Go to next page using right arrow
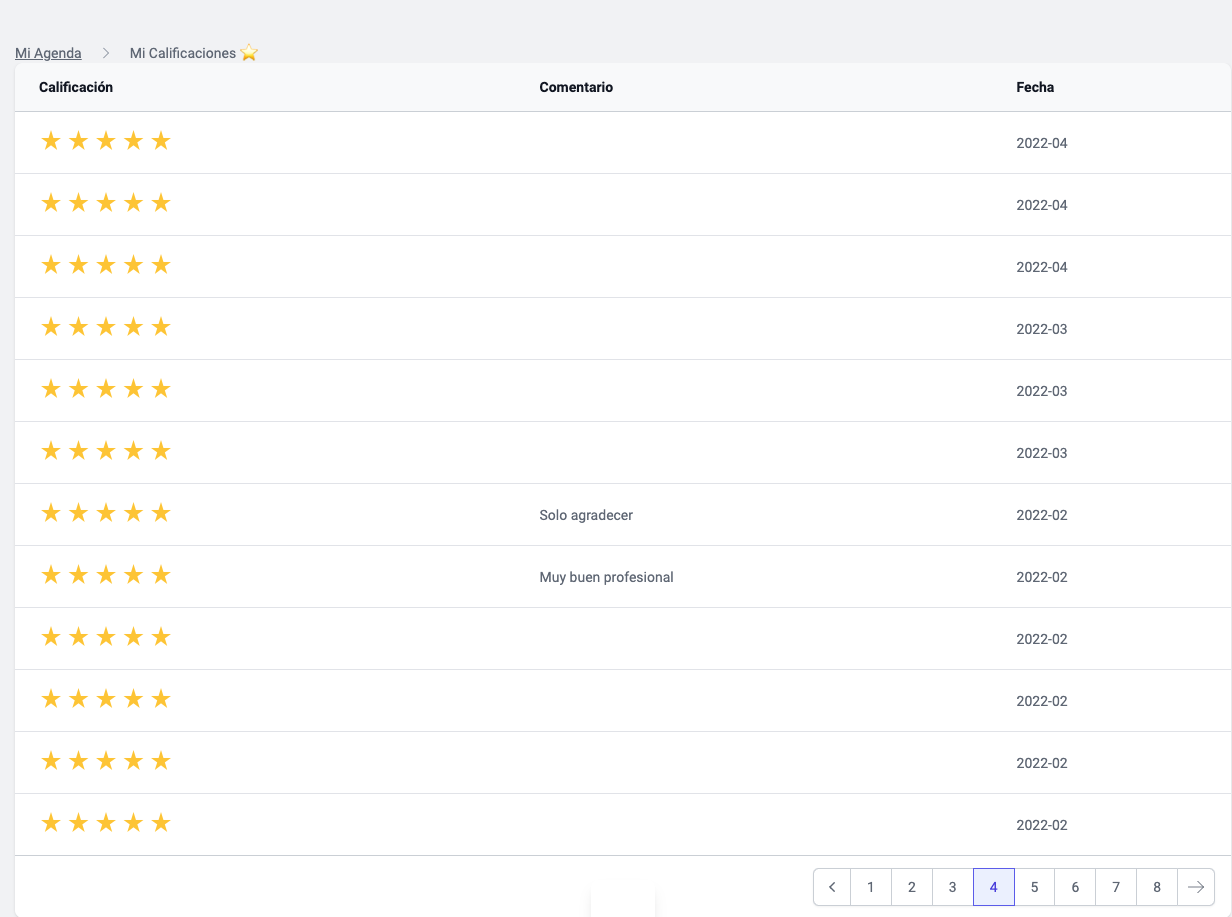This screenshot has width=1232, height=917. (x=1195, y=887)
